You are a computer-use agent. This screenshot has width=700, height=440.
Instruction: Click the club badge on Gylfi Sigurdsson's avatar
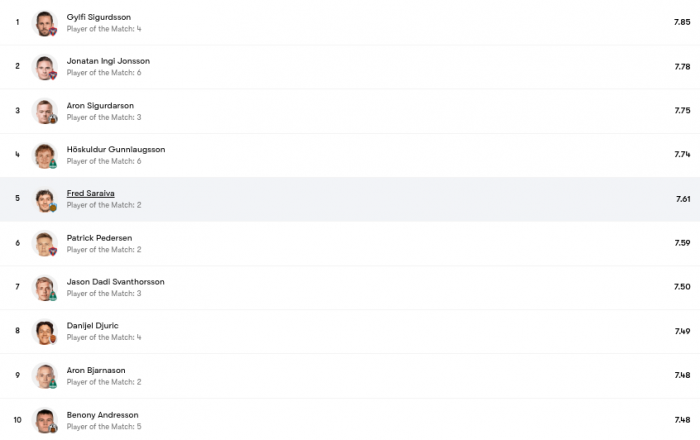[x=53, y=31]
